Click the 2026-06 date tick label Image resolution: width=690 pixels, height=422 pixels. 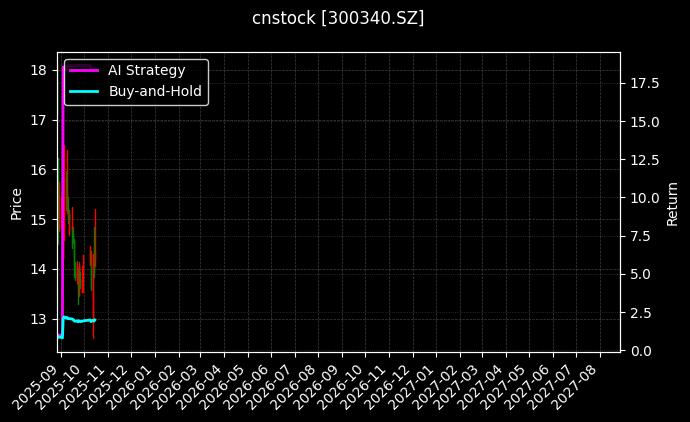250,382
